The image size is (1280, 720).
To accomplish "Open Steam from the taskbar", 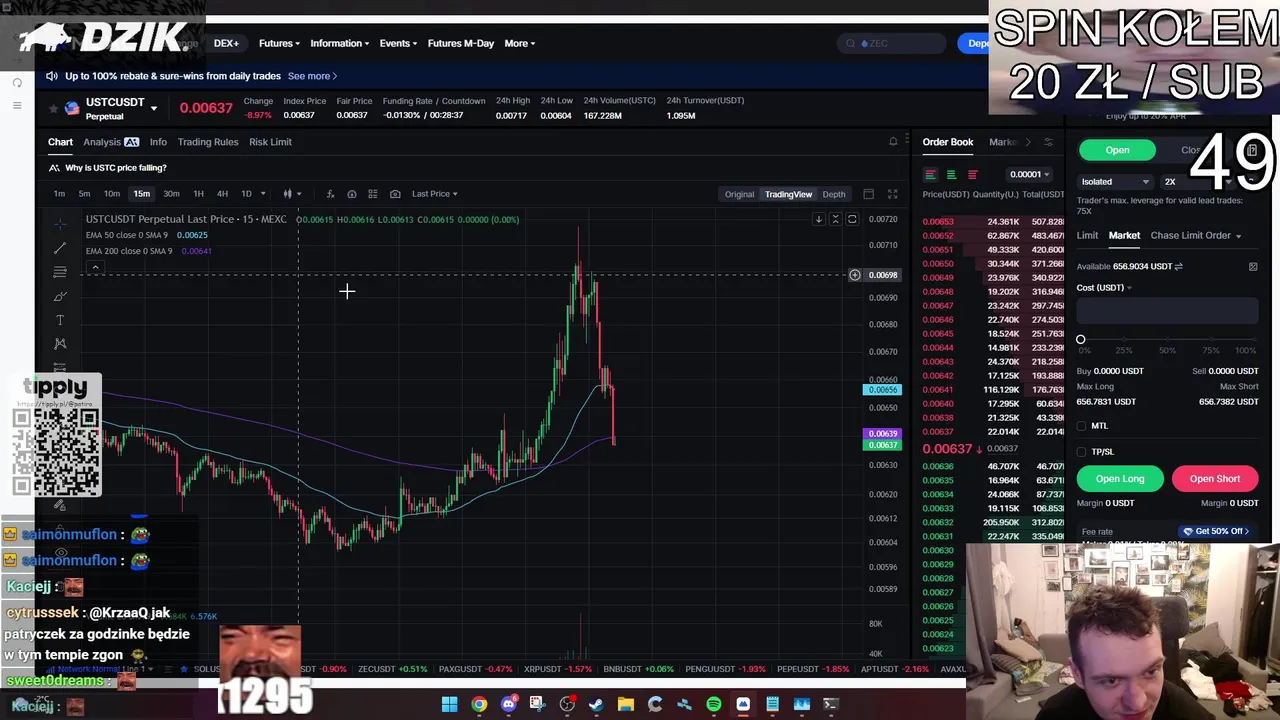I will (x=596, y=704).
